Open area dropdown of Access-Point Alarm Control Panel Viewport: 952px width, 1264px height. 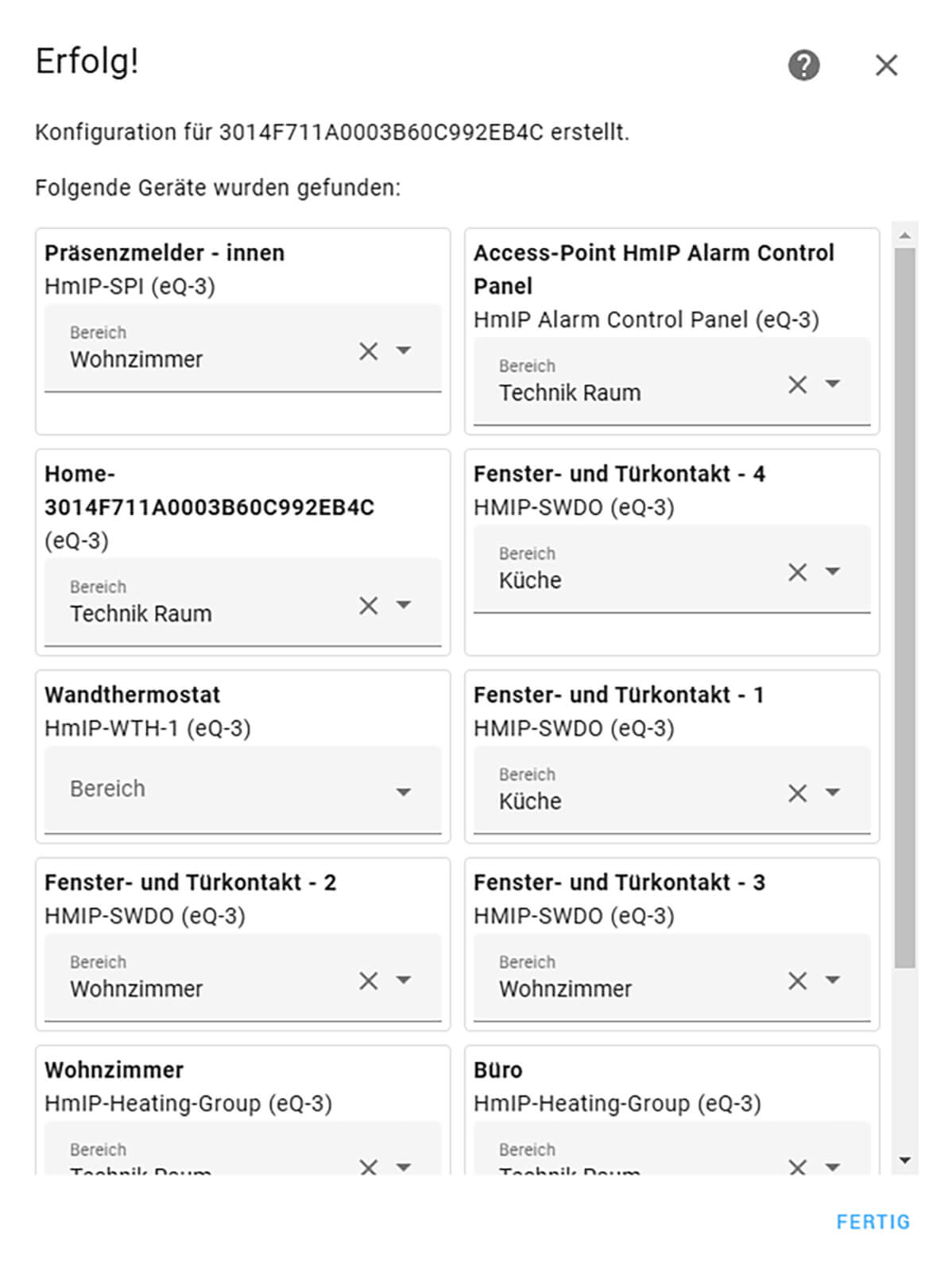click(833, 384)
